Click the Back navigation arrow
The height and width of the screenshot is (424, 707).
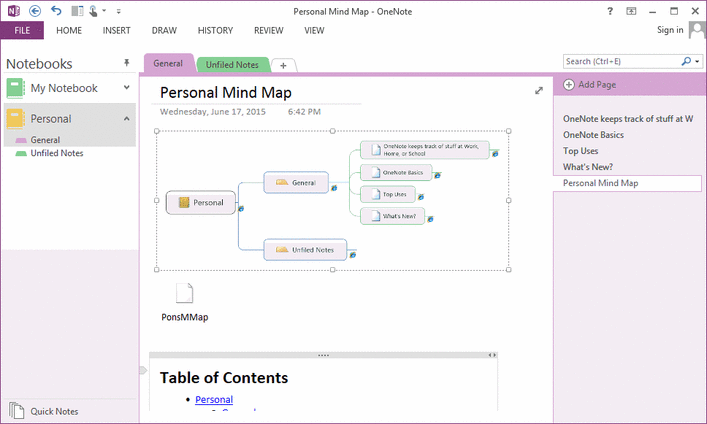coord(36,11)
